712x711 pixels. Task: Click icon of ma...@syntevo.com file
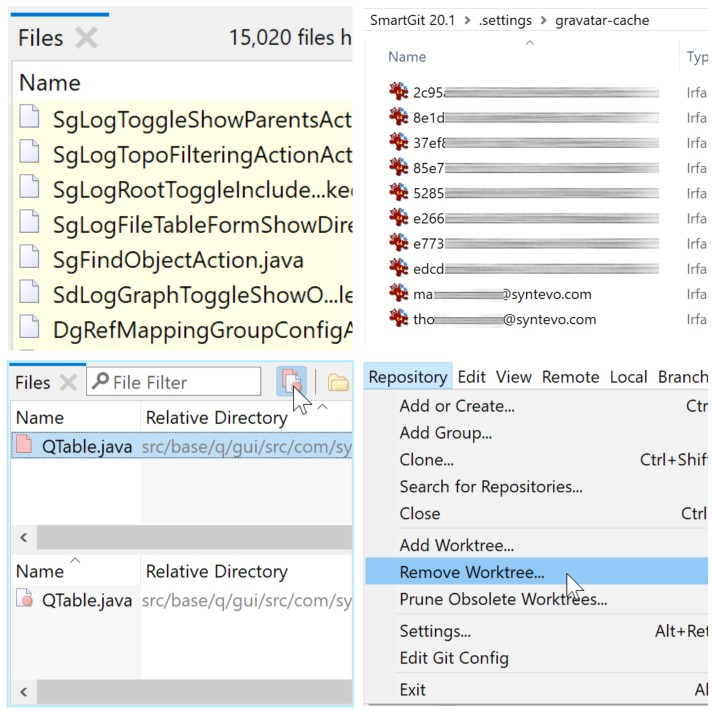coord(399,293)
